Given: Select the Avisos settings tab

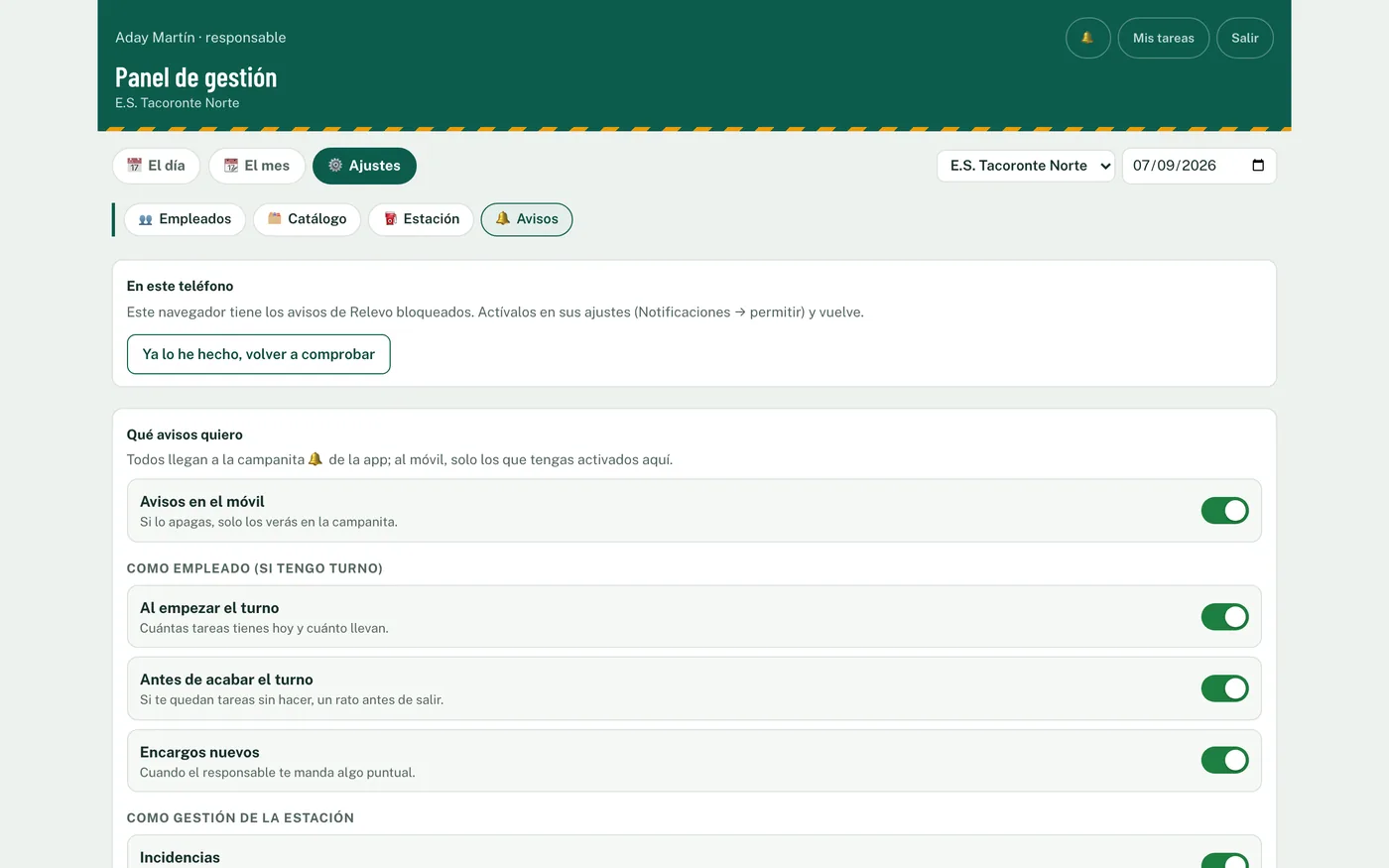Looking at the screenshot, I should (527, 219).
